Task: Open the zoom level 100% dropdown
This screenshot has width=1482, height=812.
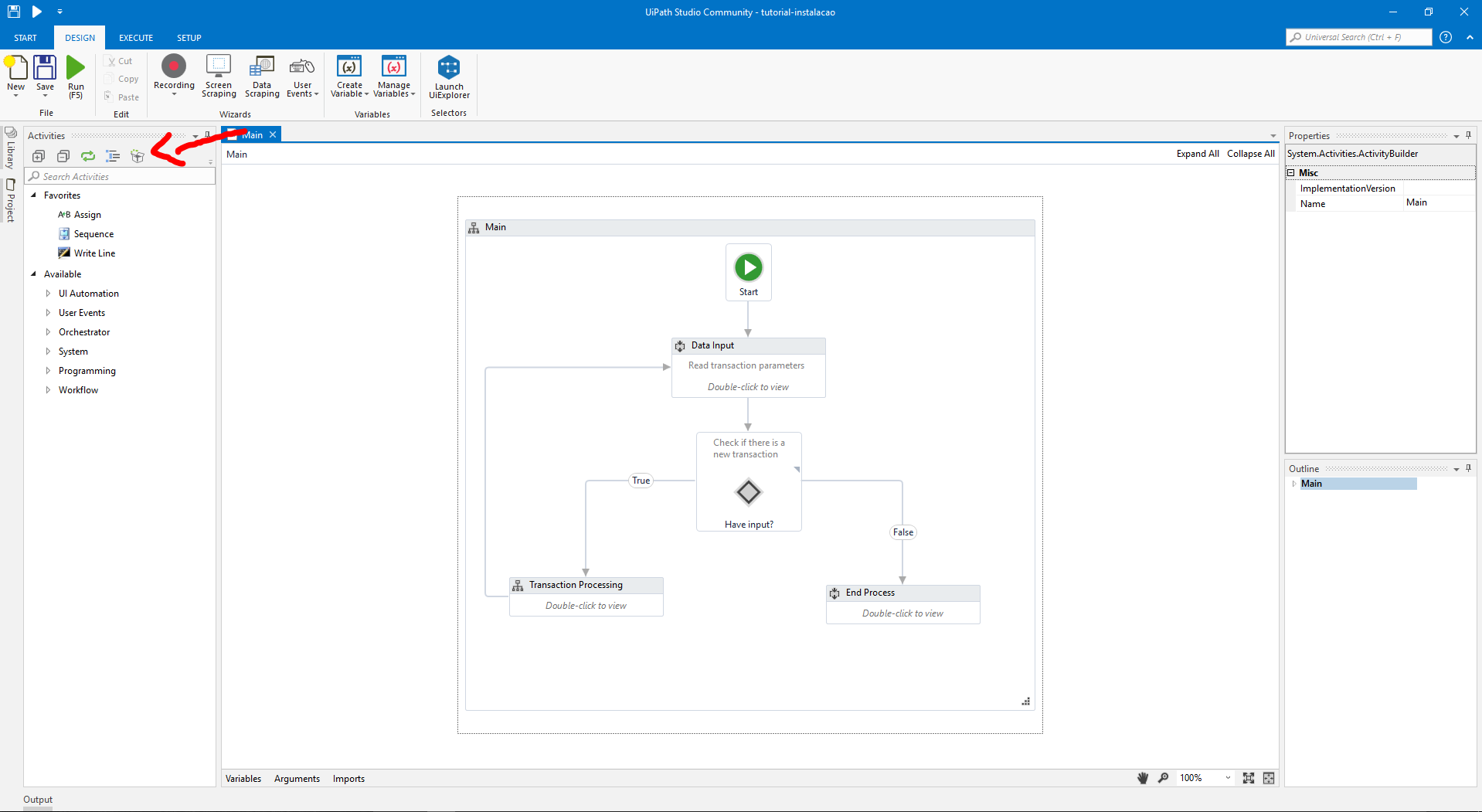Action: click(x=1228, y=778)
